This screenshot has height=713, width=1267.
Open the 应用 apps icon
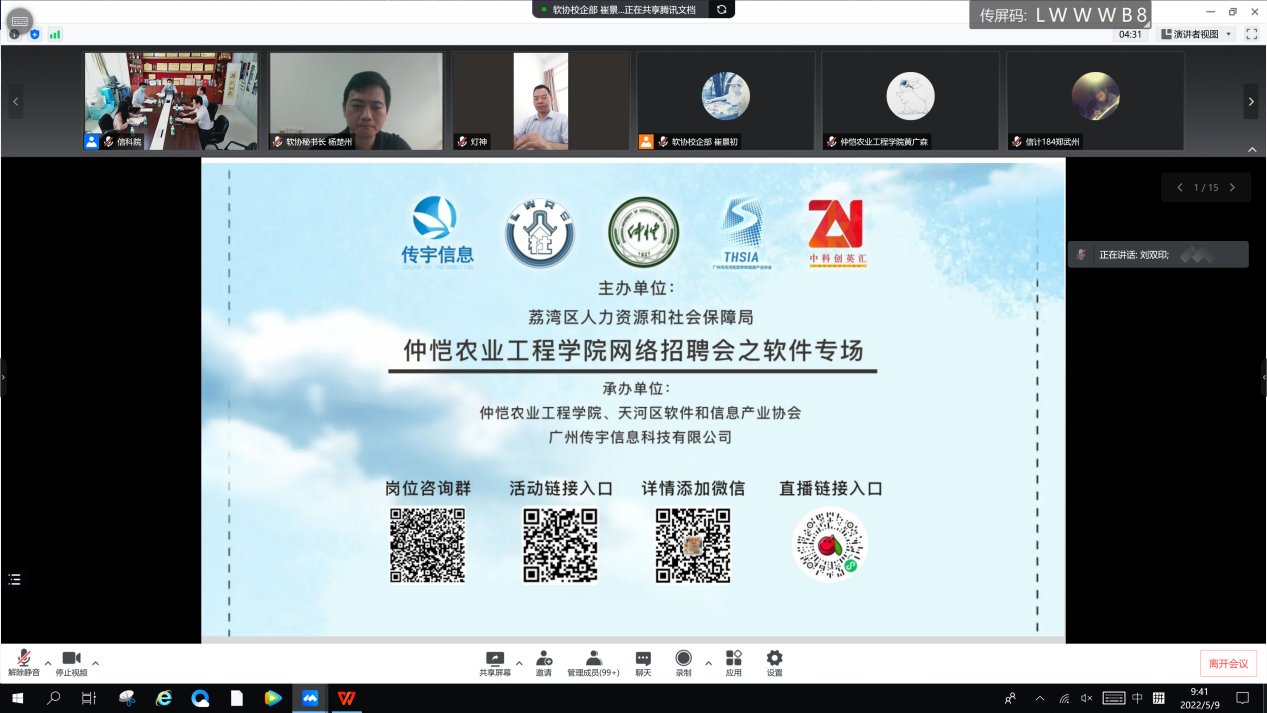click(734, 662)
